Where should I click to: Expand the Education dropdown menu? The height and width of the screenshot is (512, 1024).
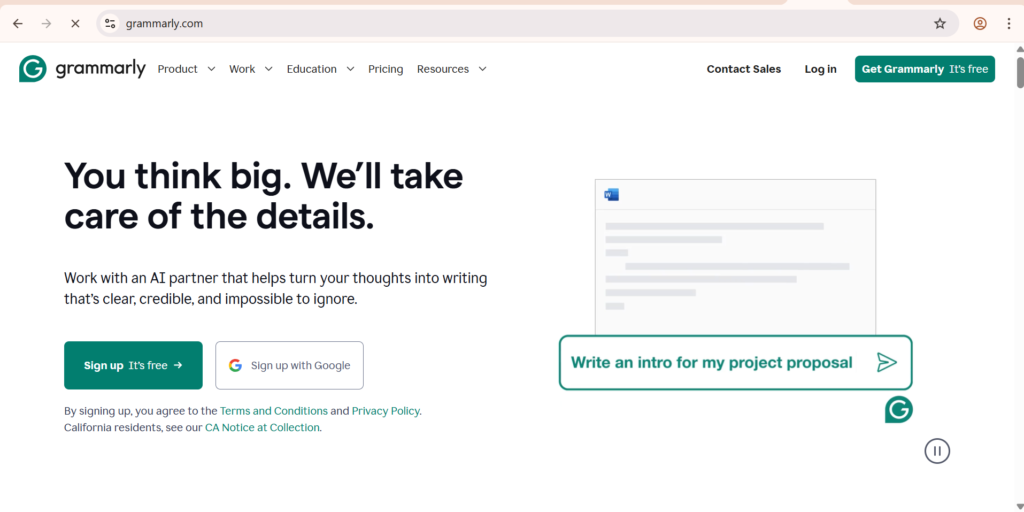coord(320,69)
